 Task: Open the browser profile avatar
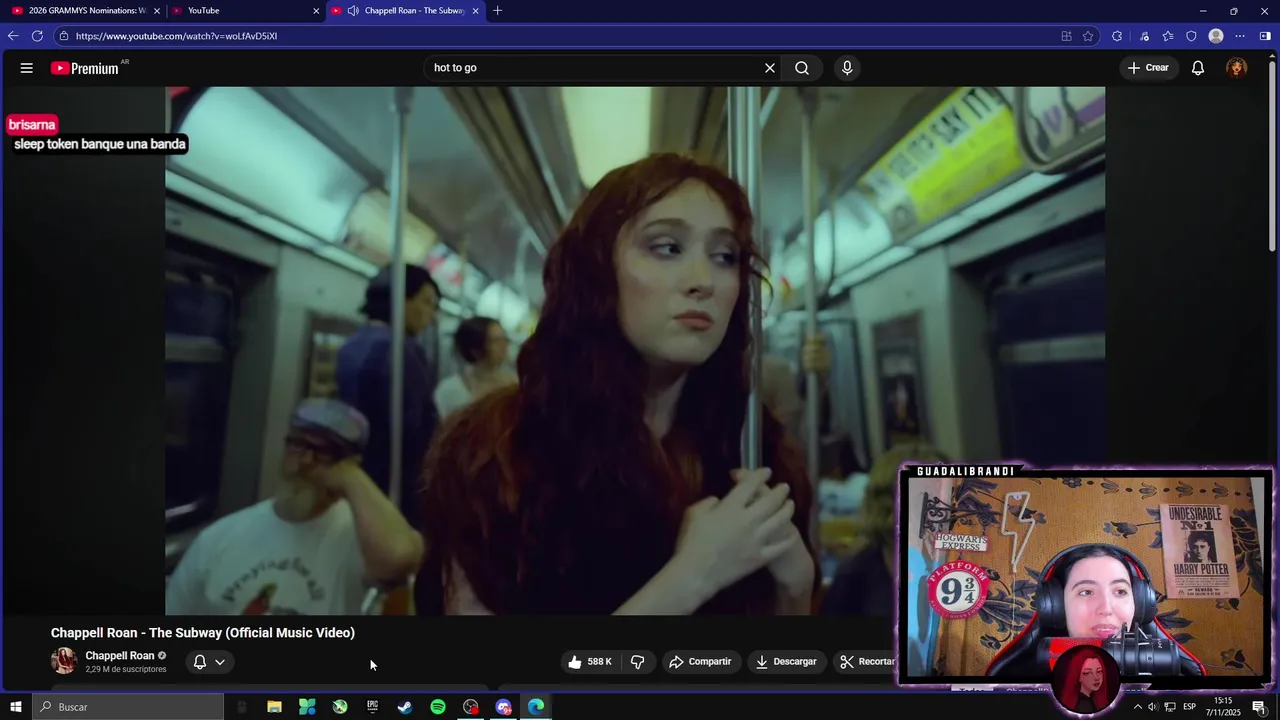pyautogui.click(x=1216, y=36)
